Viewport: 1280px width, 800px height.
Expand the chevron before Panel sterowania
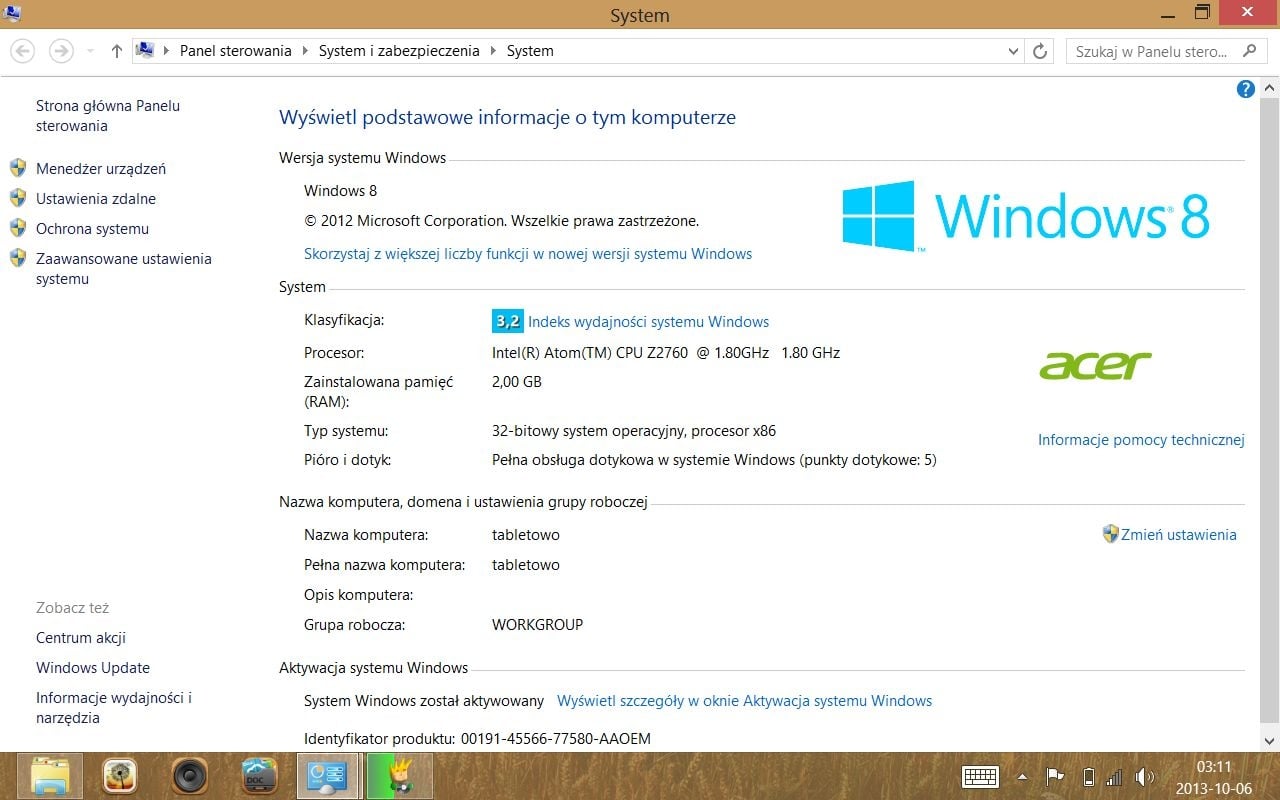coord(166,51)
